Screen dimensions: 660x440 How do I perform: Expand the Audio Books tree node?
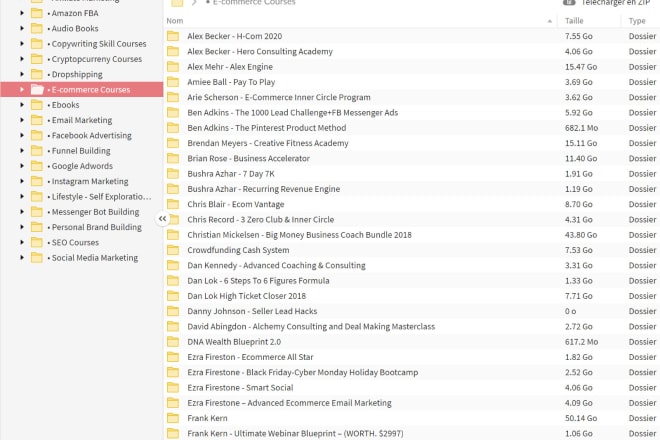(x=22, y=29)
